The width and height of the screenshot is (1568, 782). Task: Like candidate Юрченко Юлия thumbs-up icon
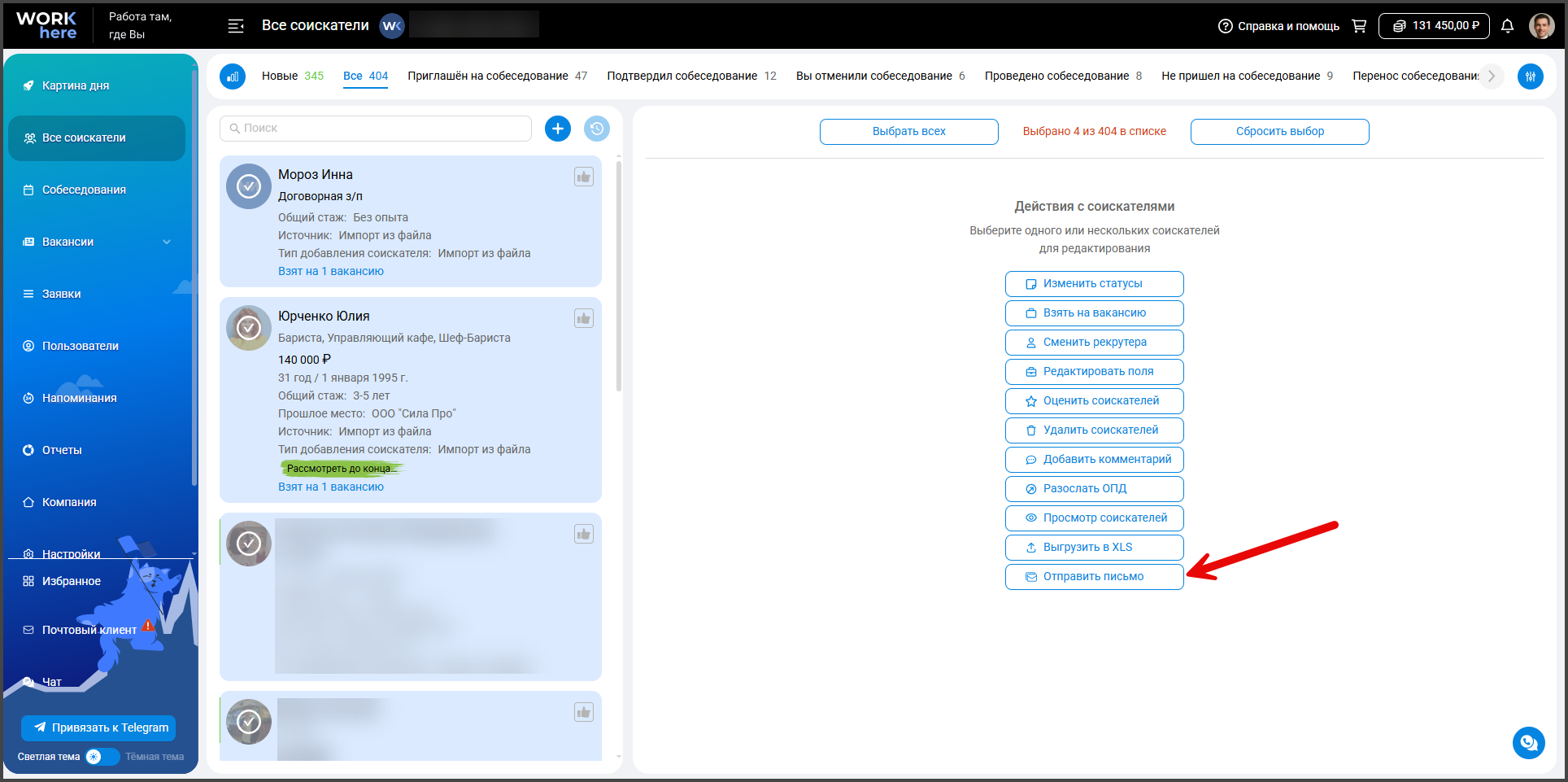[584, 318]
